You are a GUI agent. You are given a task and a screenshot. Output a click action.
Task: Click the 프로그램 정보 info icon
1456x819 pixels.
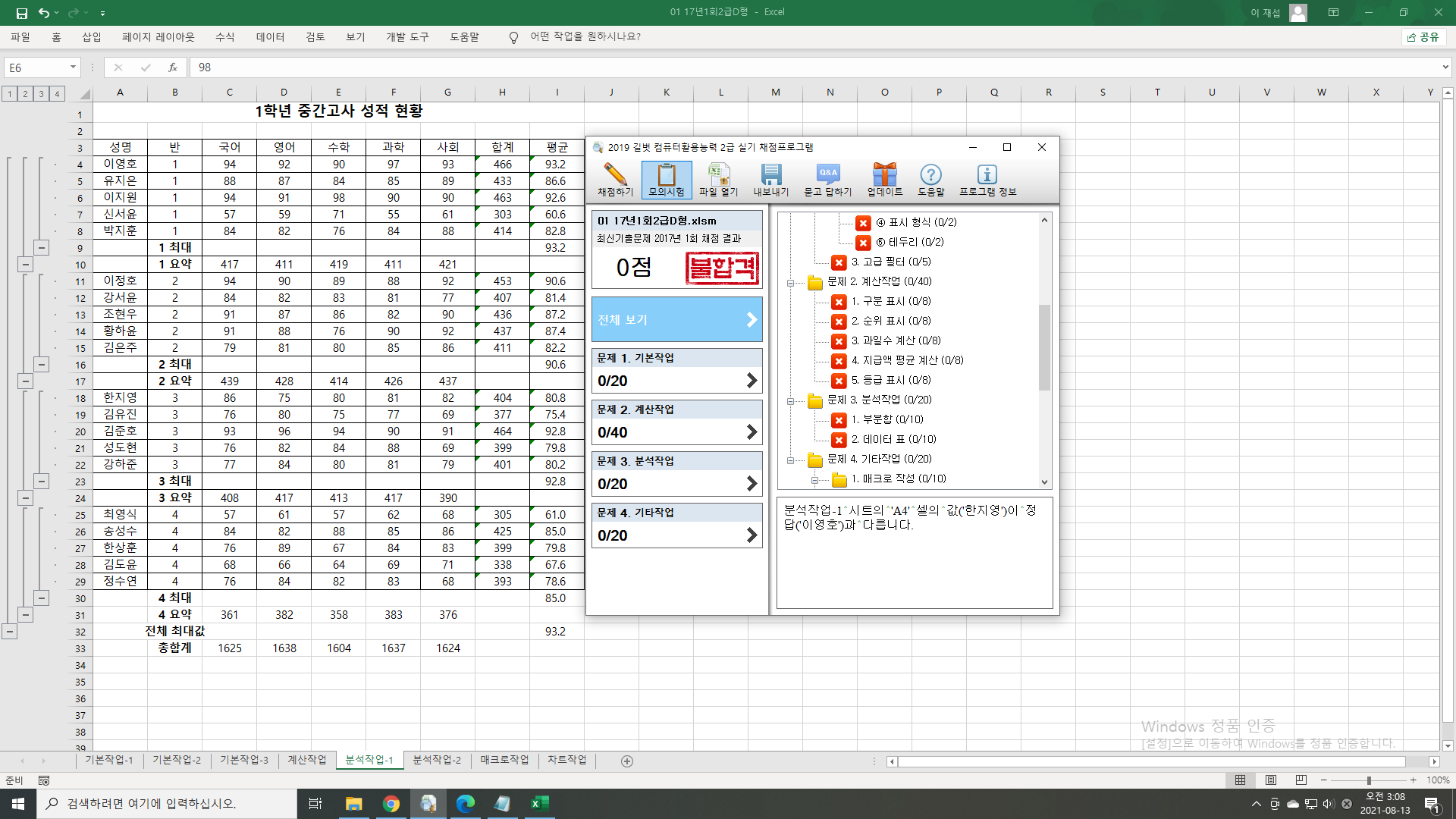pos(987,180)
